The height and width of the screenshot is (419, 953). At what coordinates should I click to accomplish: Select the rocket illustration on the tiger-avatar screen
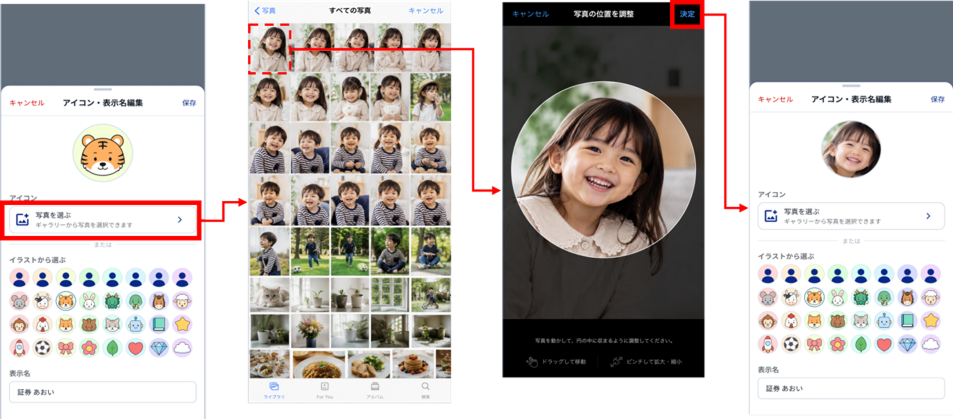pos(19,348)
